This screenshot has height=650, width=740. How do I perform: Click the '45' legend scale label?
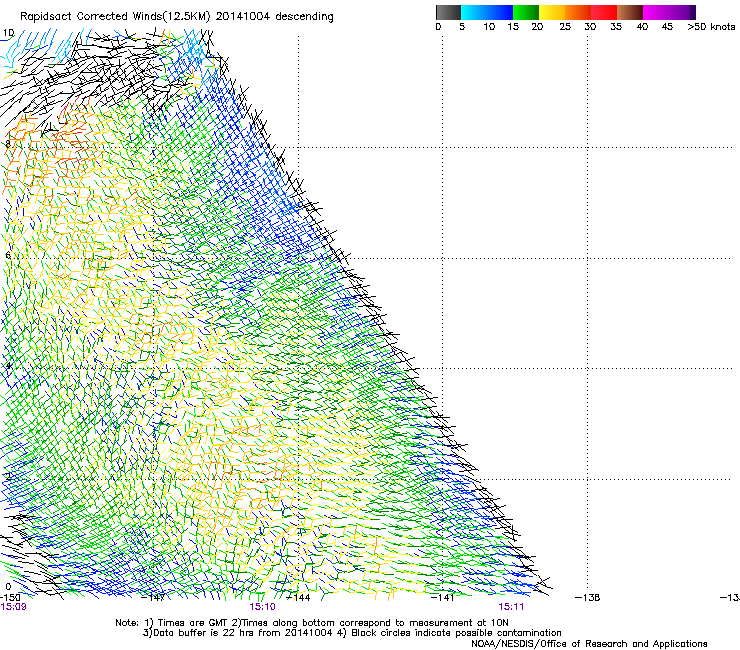667,27
